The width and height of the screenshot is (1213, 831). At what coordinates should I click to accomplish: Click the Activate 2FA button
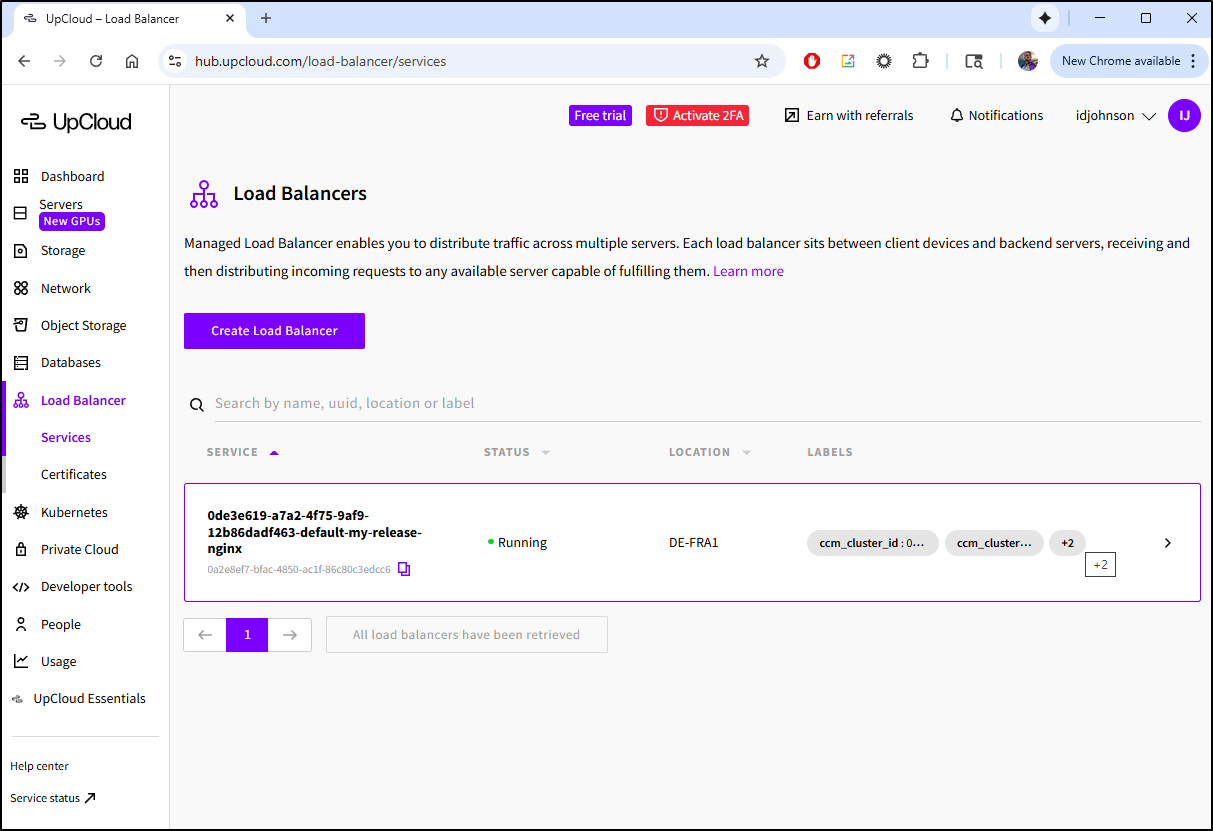(x=698, y=116)
